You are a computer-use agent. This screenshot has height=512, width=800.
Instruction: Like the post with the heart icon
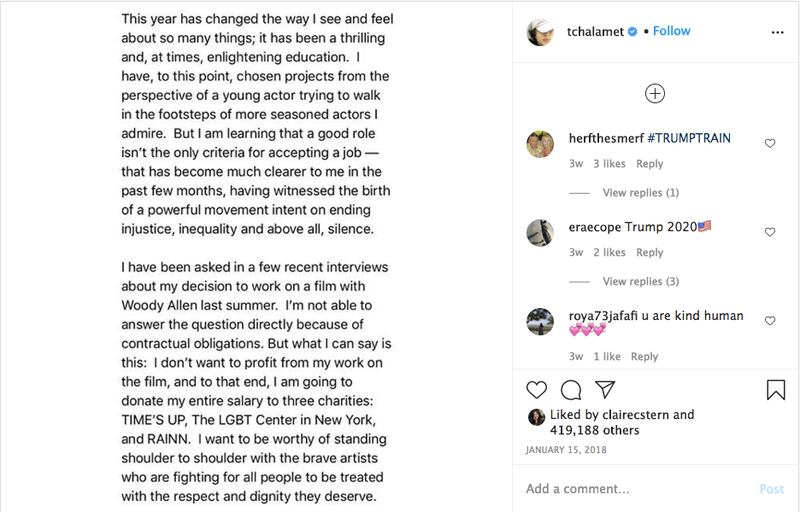click(x=537, y=390)
